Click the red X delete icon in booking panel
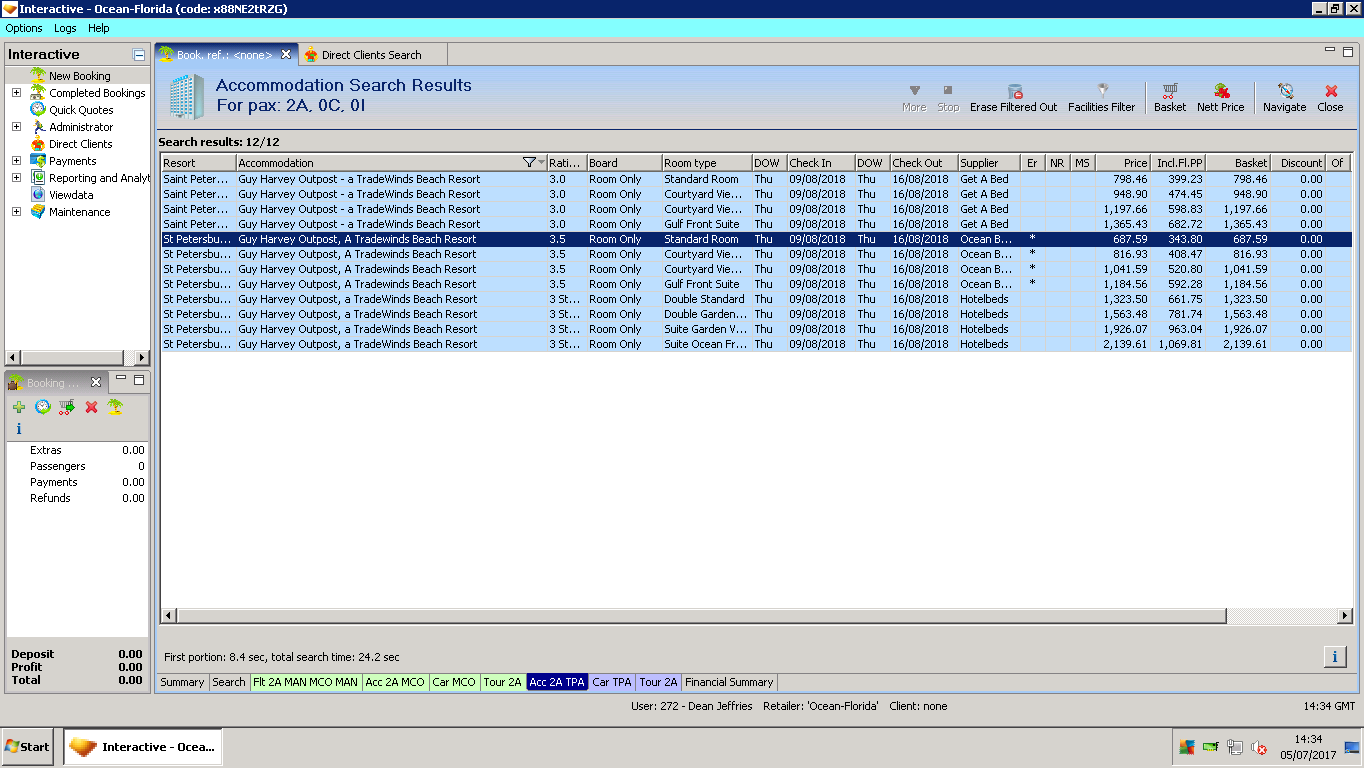 tap(91, 407)
